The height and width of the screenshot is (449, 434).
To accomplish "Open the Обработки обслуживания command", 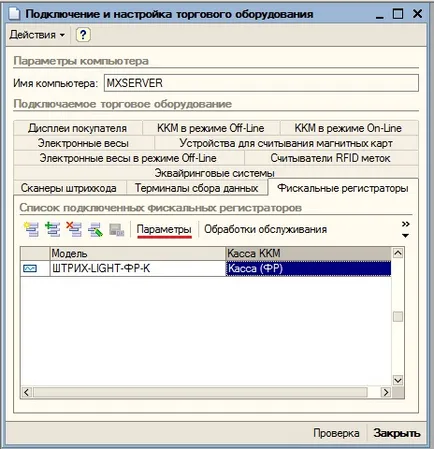I will pyautogui.click(x=265, y=229).
